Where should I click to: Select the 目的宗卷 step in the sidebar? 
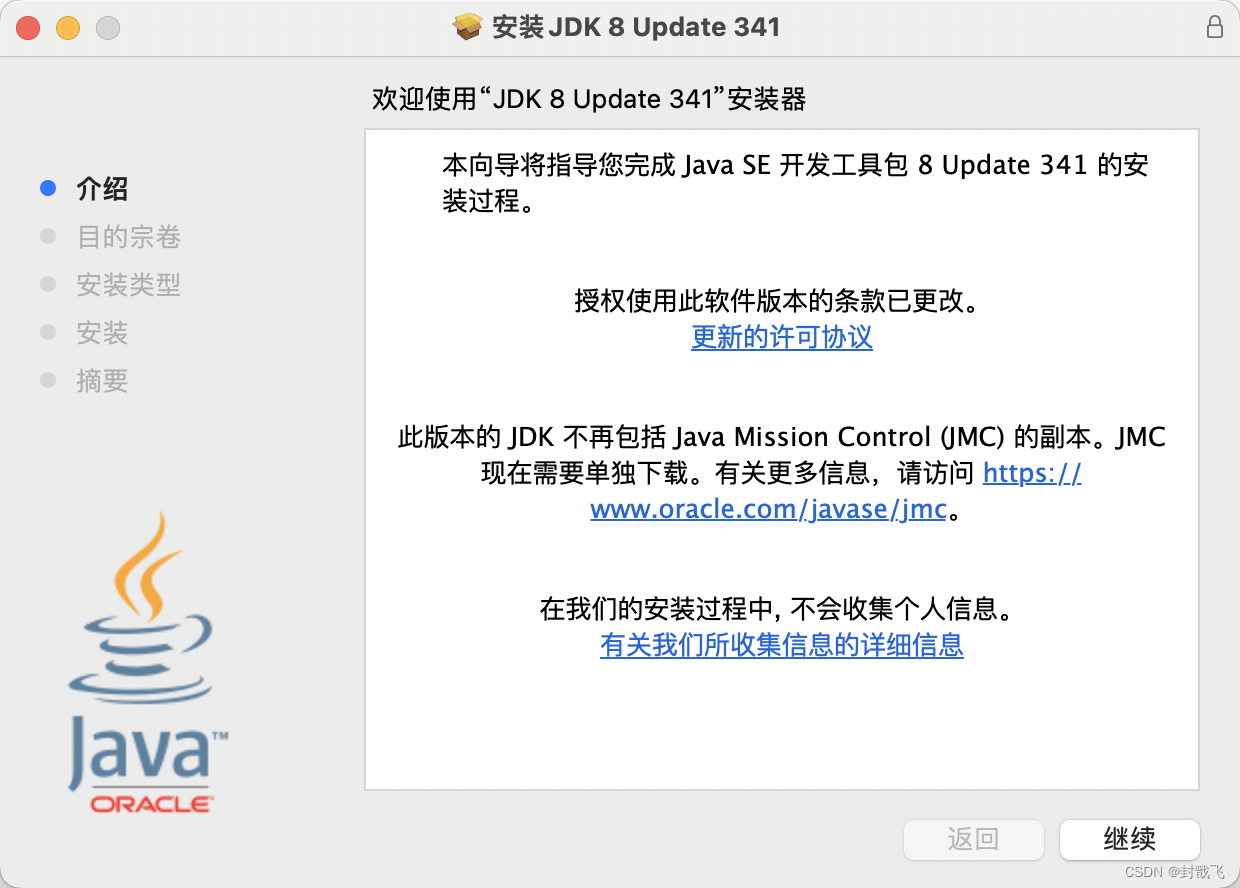(129, 236)
